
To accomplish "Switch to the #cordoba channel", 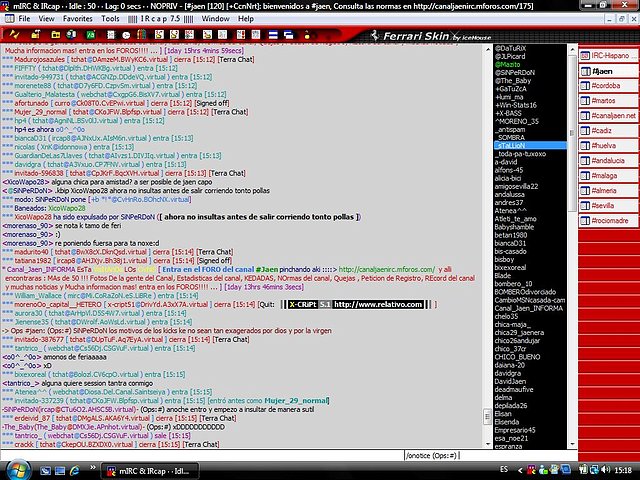I will click(609, 86).
